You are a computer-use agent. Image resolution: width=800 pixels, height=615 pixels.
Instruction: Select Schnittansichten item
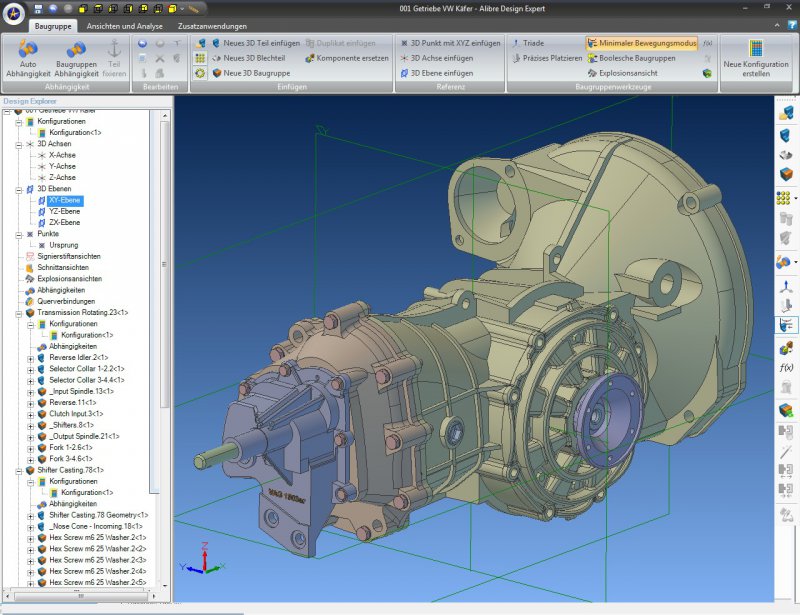(63, 267)
